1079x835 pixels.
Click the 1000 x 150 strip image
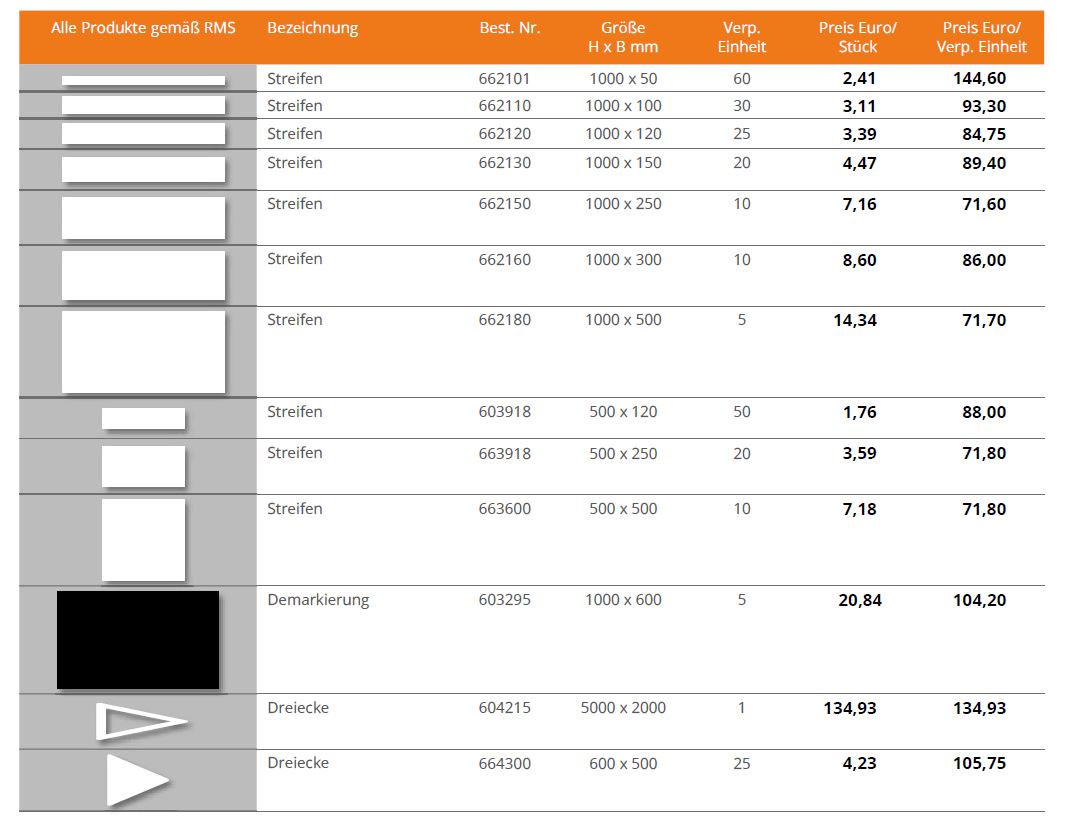pos(143,169)
